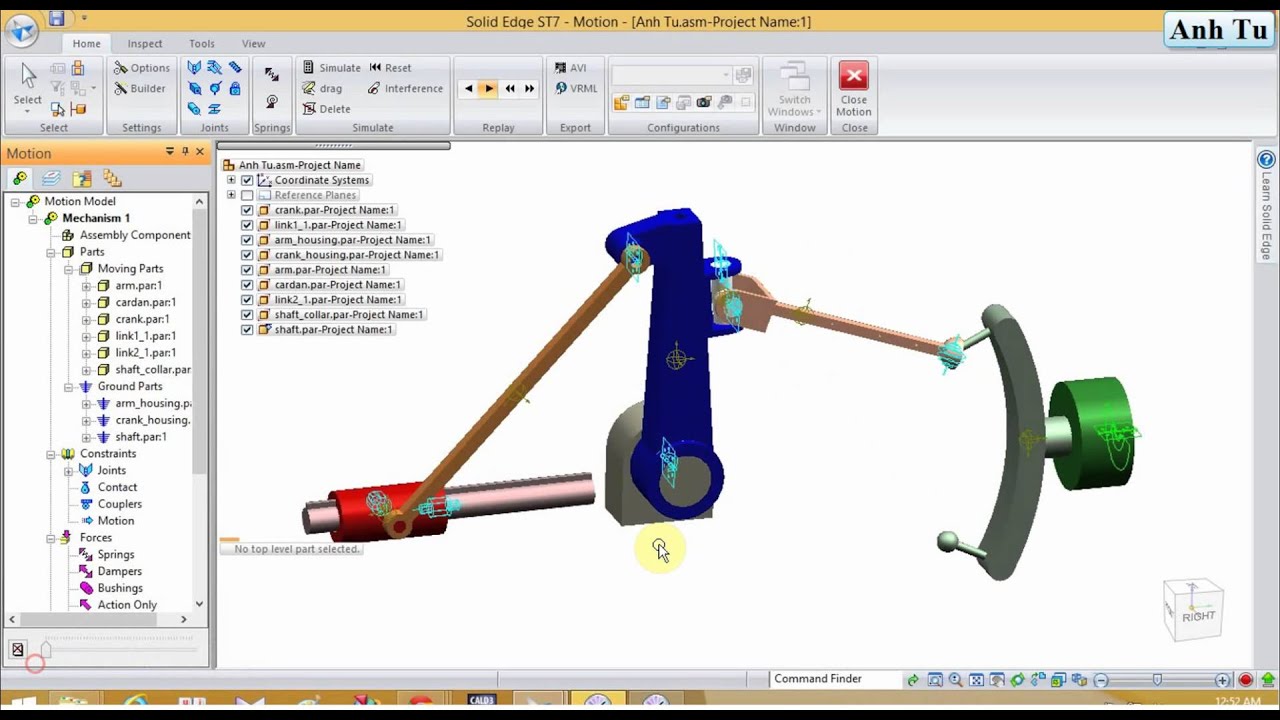Enable the Reference Planes checkbox

pos(247,195)
